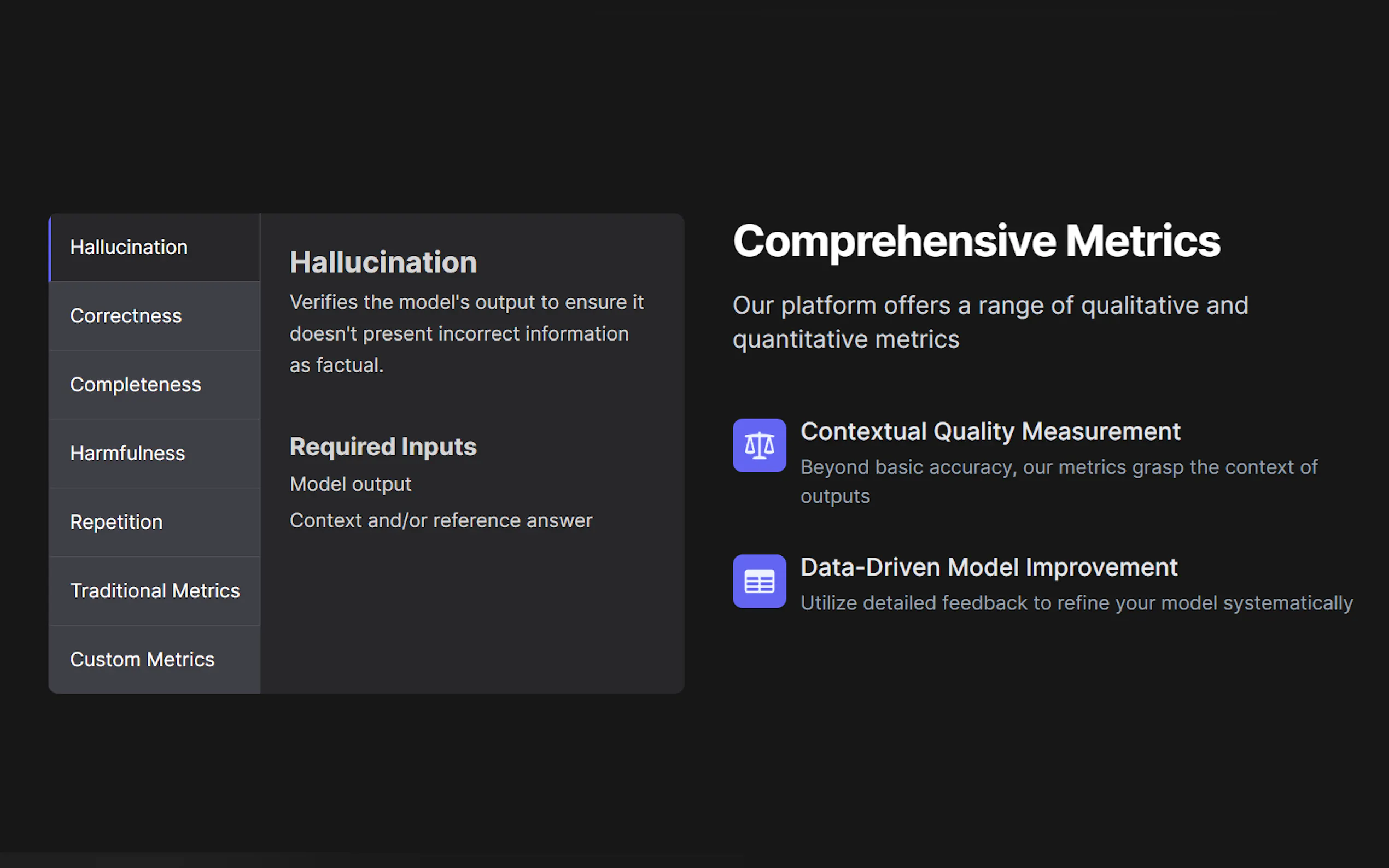The height and width of the screenshot is (868, 1389).
Task: Click the Hallucination description paragraph
Action: (466, 333)
